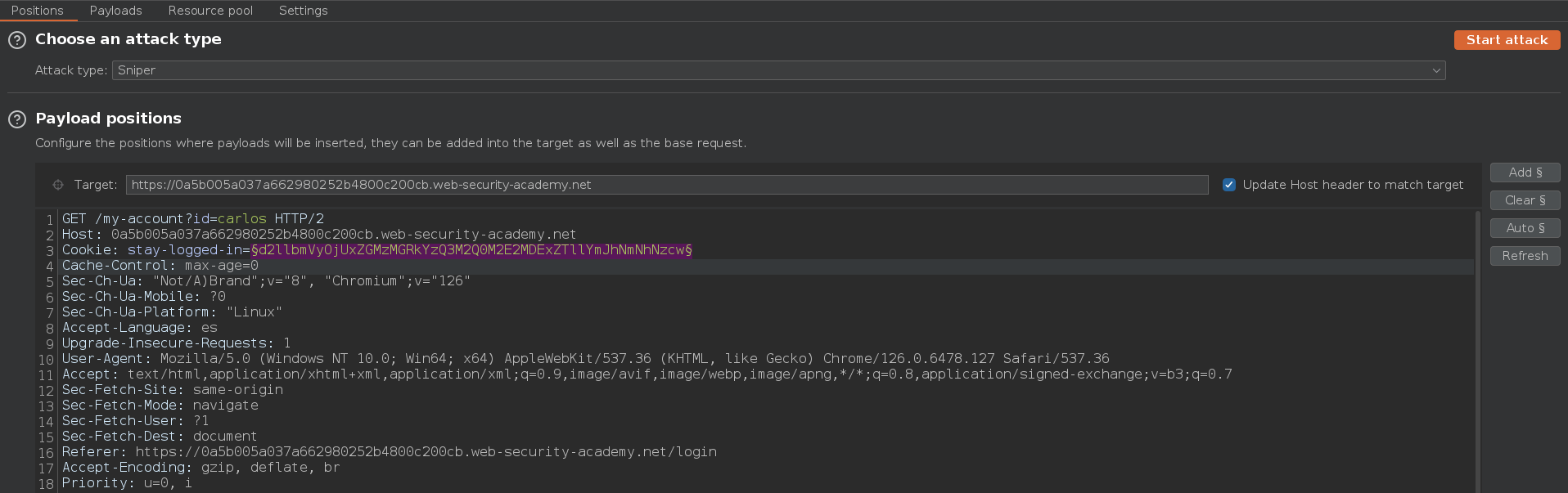Click the highlighted stay-logged-in cookie payload
Image resolution: width=1568 pixels, height=493 pixels.
(x=471, y=250)
